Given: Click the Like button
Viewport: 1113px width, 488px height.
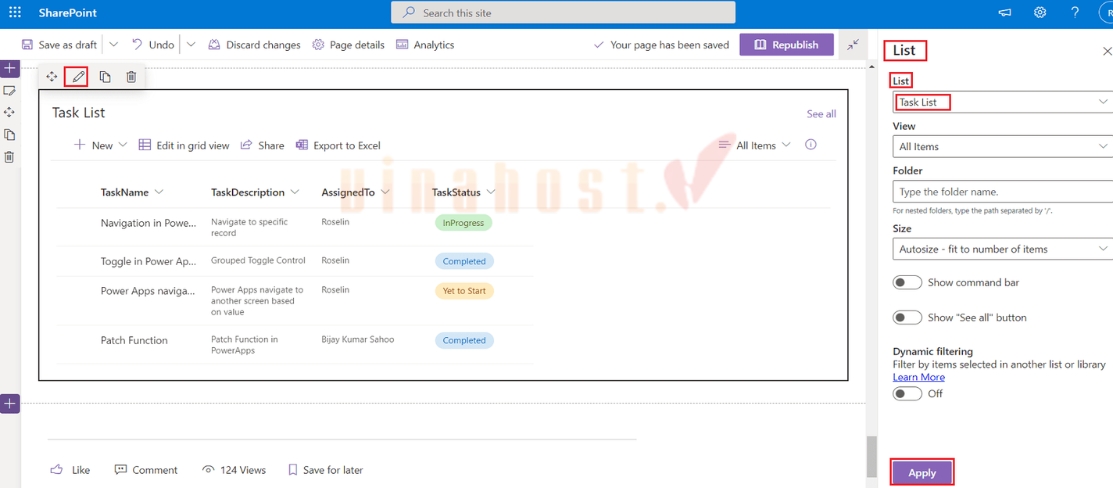Looking at the screenshot, I should point(70,470).
